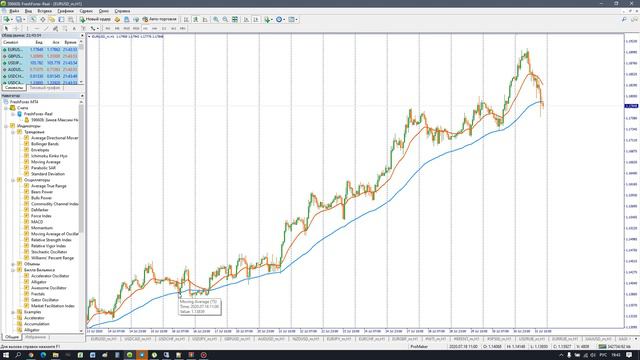Select Awesome Oscillator in Navigator
Image resolution: width=640 pixels, height=360 pixels.
(48, 288)
